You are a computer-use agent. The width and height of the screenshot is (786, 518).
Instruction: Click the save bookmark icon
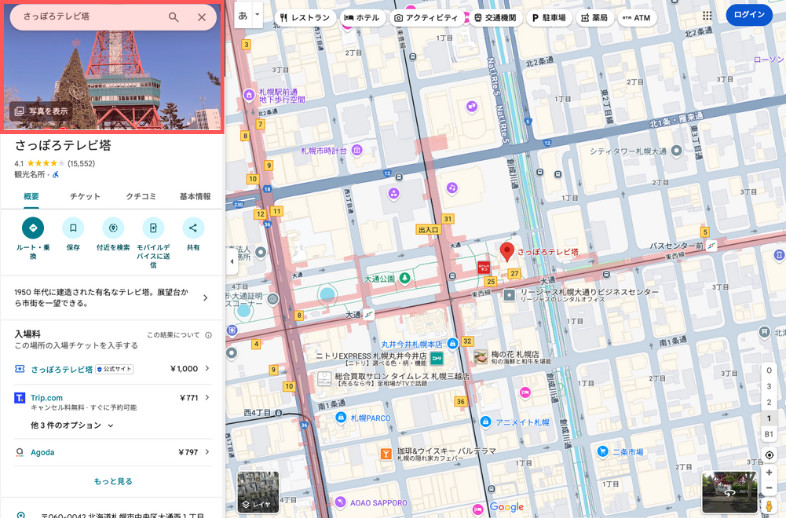click(73, 228)
